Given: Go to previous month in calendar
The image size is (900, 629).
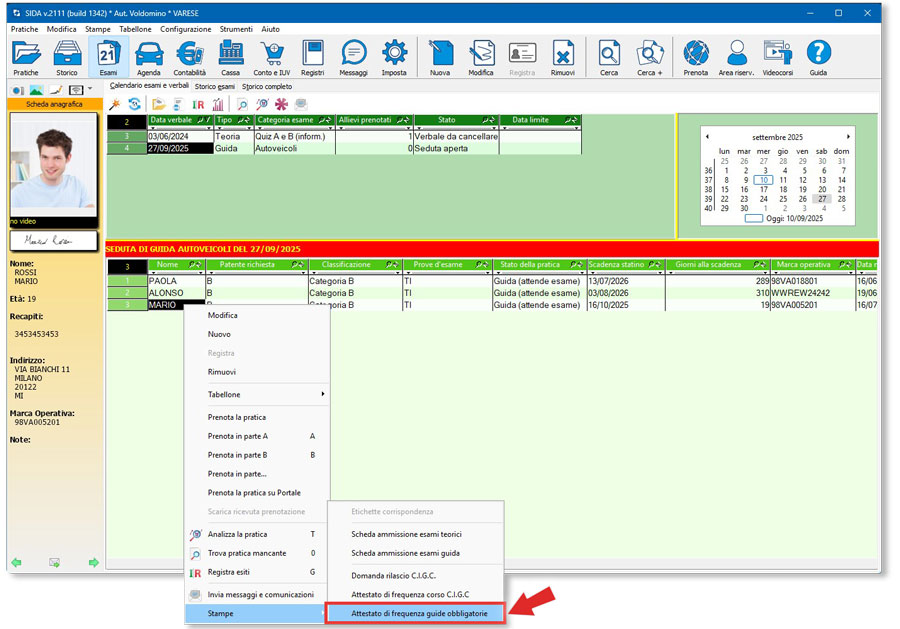Looking at the screenshot, I should click(x=707, y=136).
